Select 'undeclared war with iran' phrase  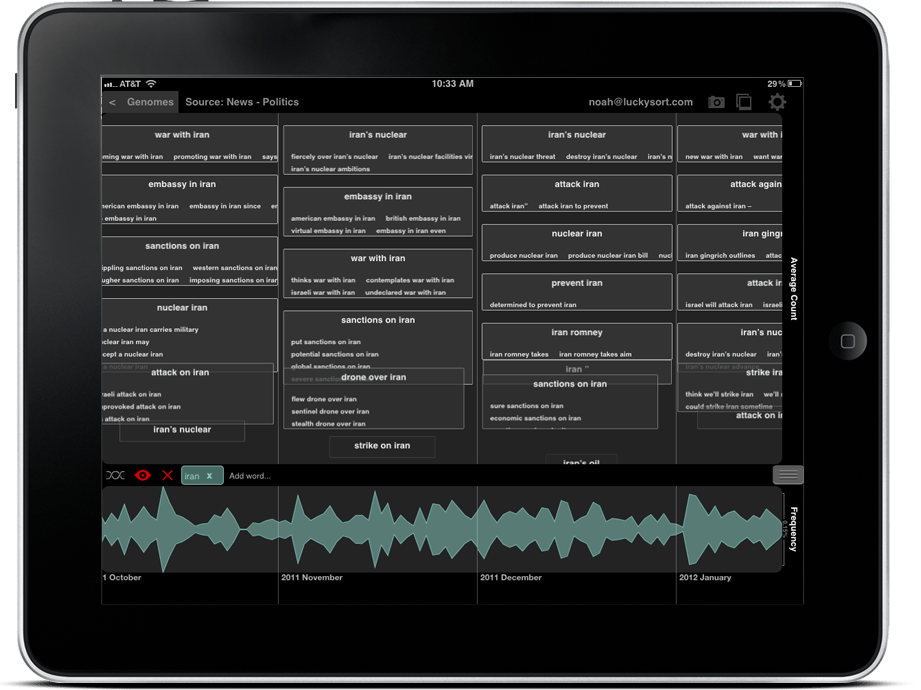tap(405, 292)
